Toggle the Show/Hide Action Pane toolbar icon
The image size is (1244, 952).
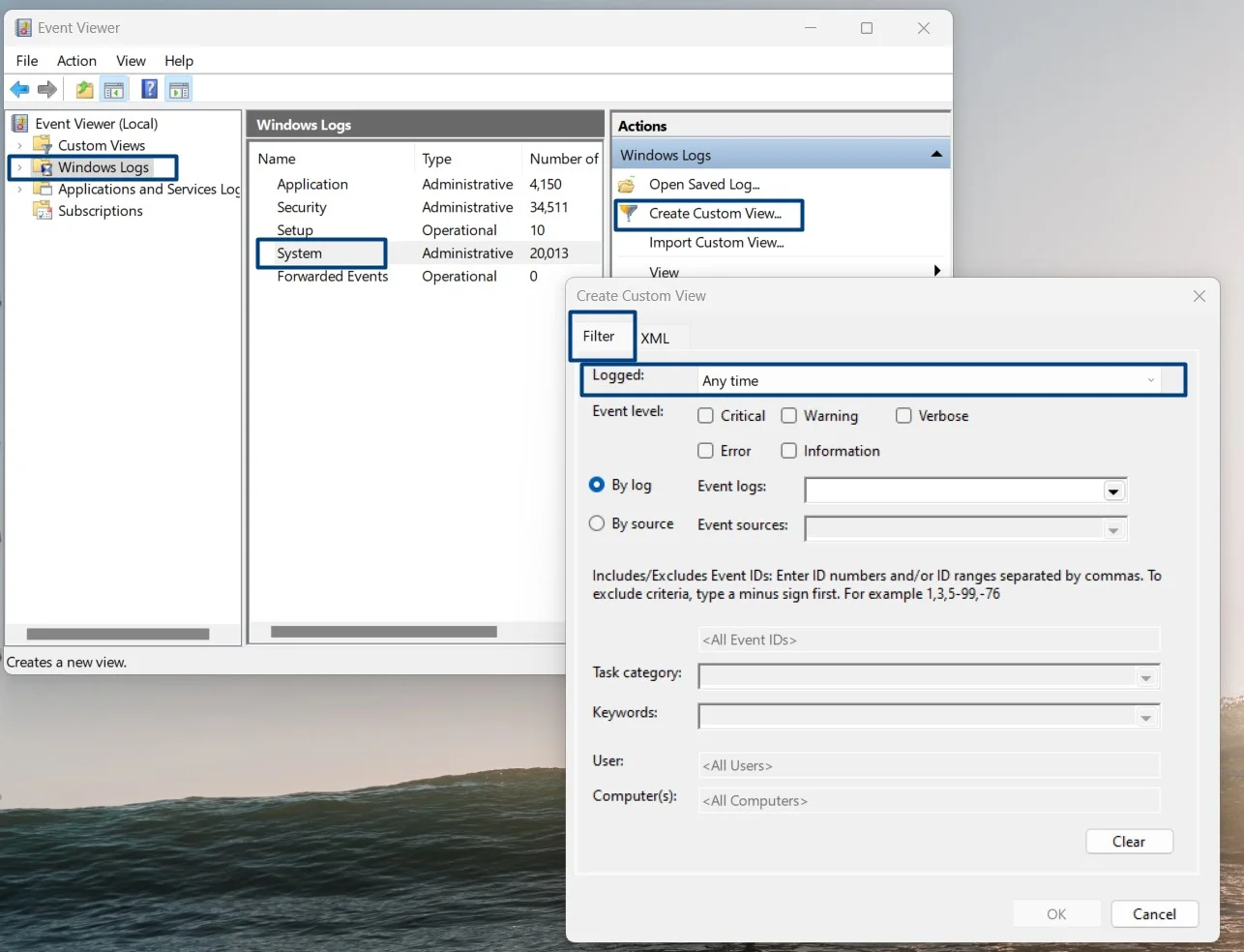pyautogui.click(x=179, y=90)
